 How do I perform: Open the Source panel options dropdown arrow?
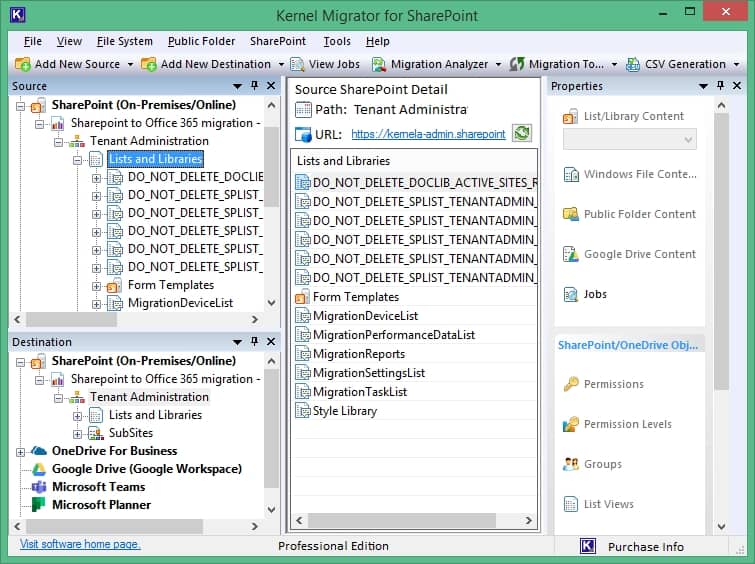coord(237,86)
